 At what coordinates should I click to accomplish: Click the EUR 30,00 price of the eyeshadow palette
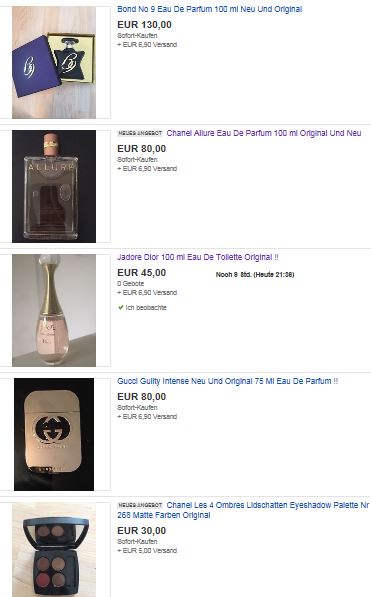[x=142, y=531]
